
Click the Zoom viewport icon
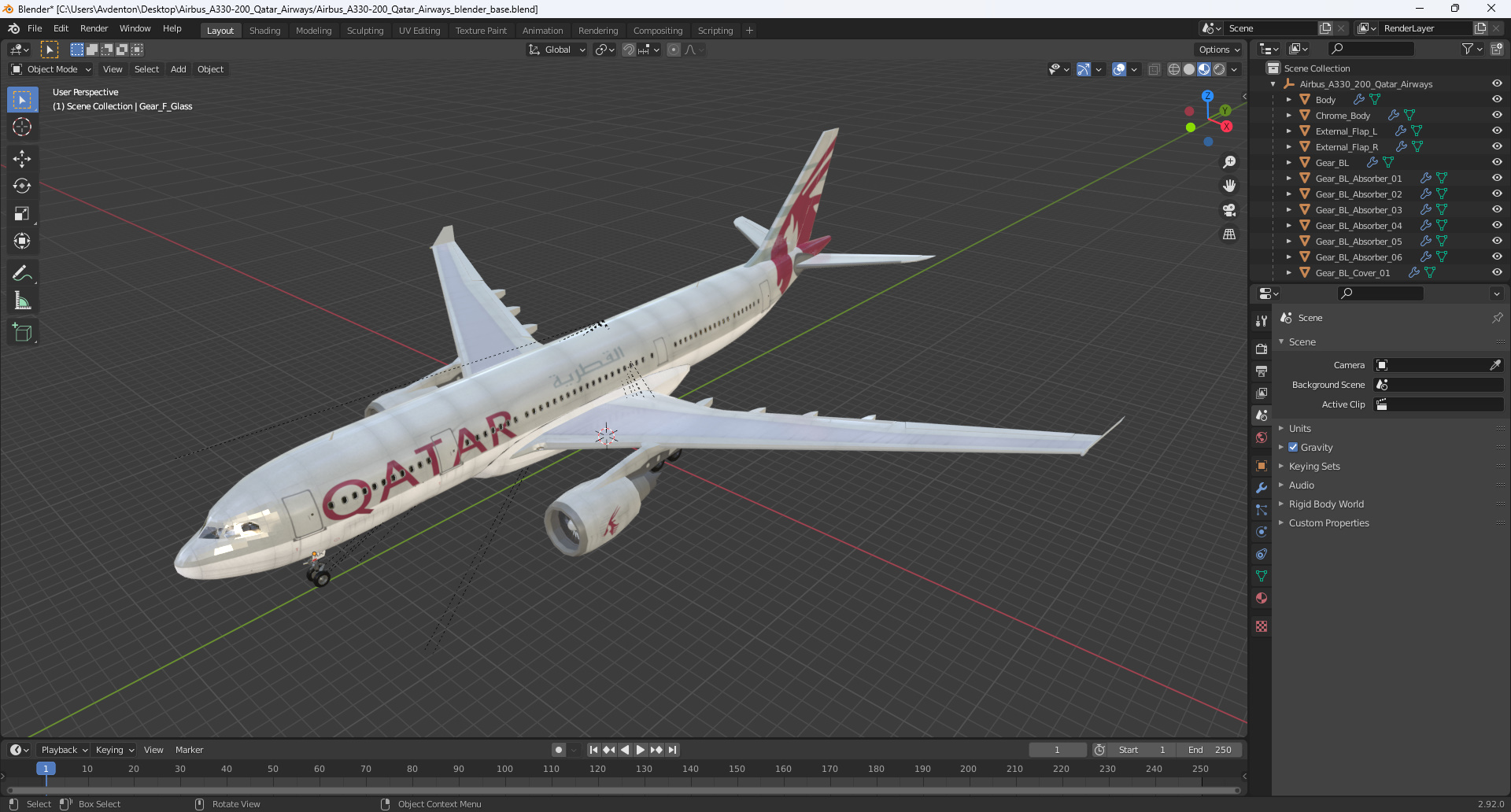(x=1229, y=162)
